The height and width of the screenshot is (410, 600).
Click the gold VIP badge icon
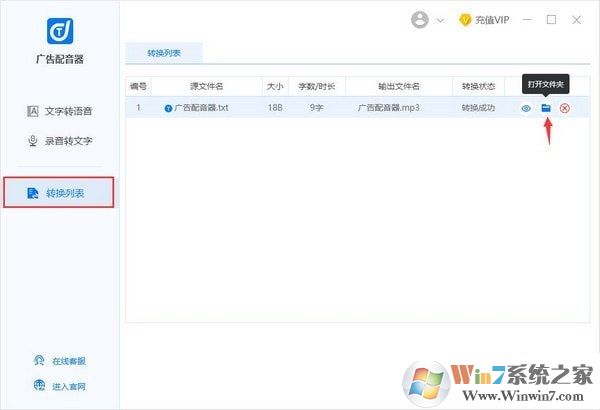[x=465, y=20]
